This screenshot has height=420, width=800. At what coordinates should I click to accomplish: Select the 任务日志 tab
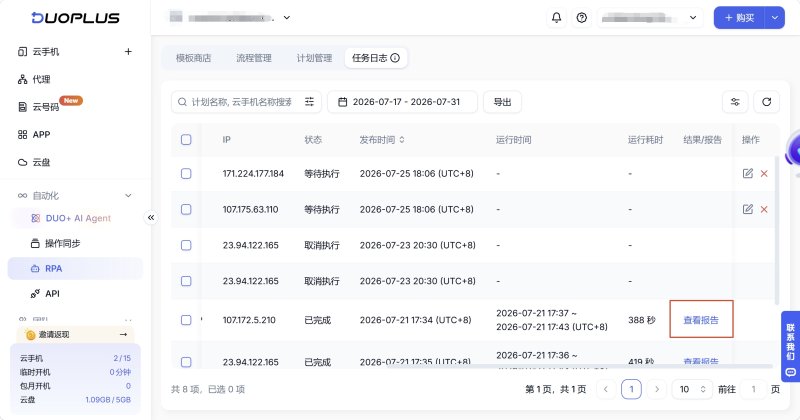pos(376,58)
